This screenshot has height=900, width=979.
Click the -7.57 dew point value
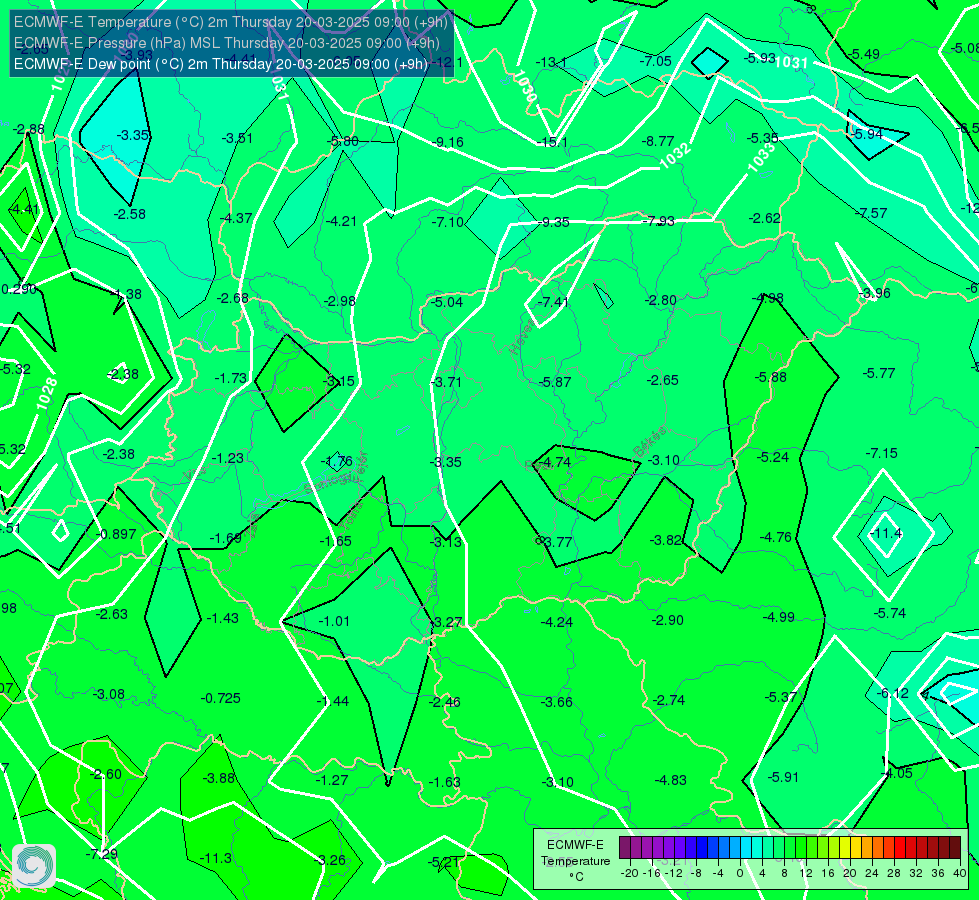pos(871,214)
